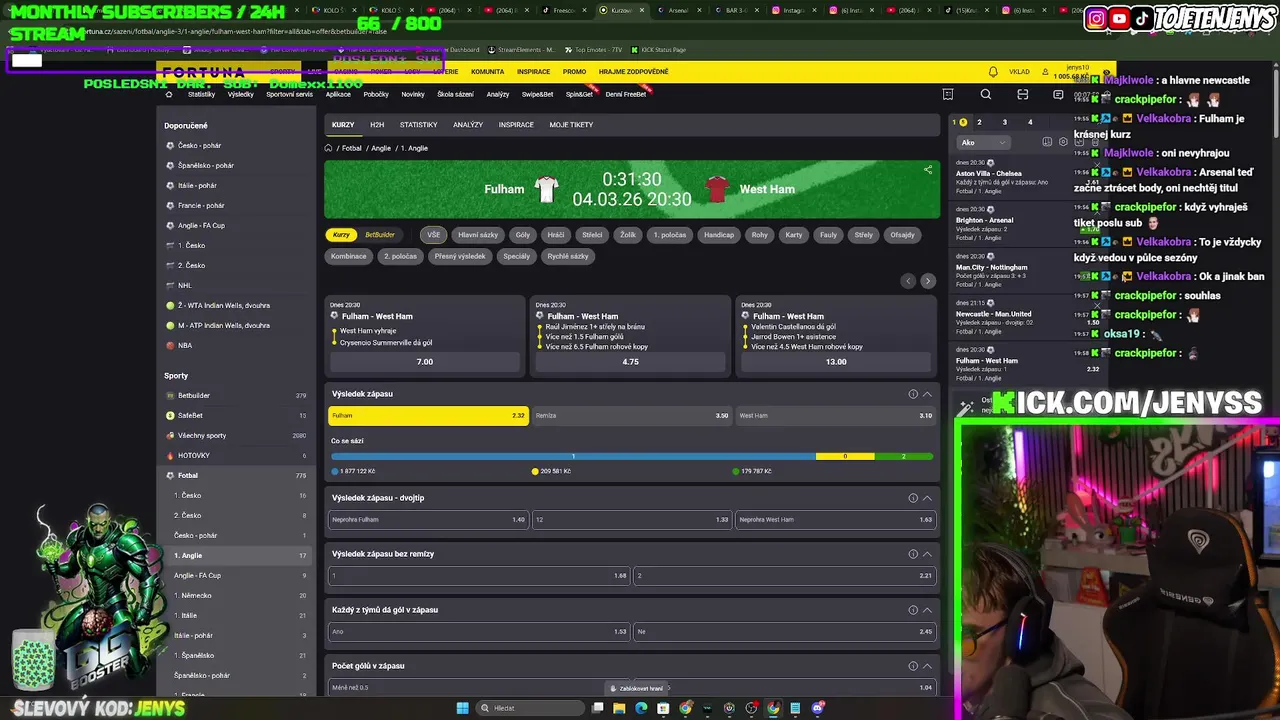
Task: Show info for Každý z týmů dá gól
Action: [x=913, y=610]
